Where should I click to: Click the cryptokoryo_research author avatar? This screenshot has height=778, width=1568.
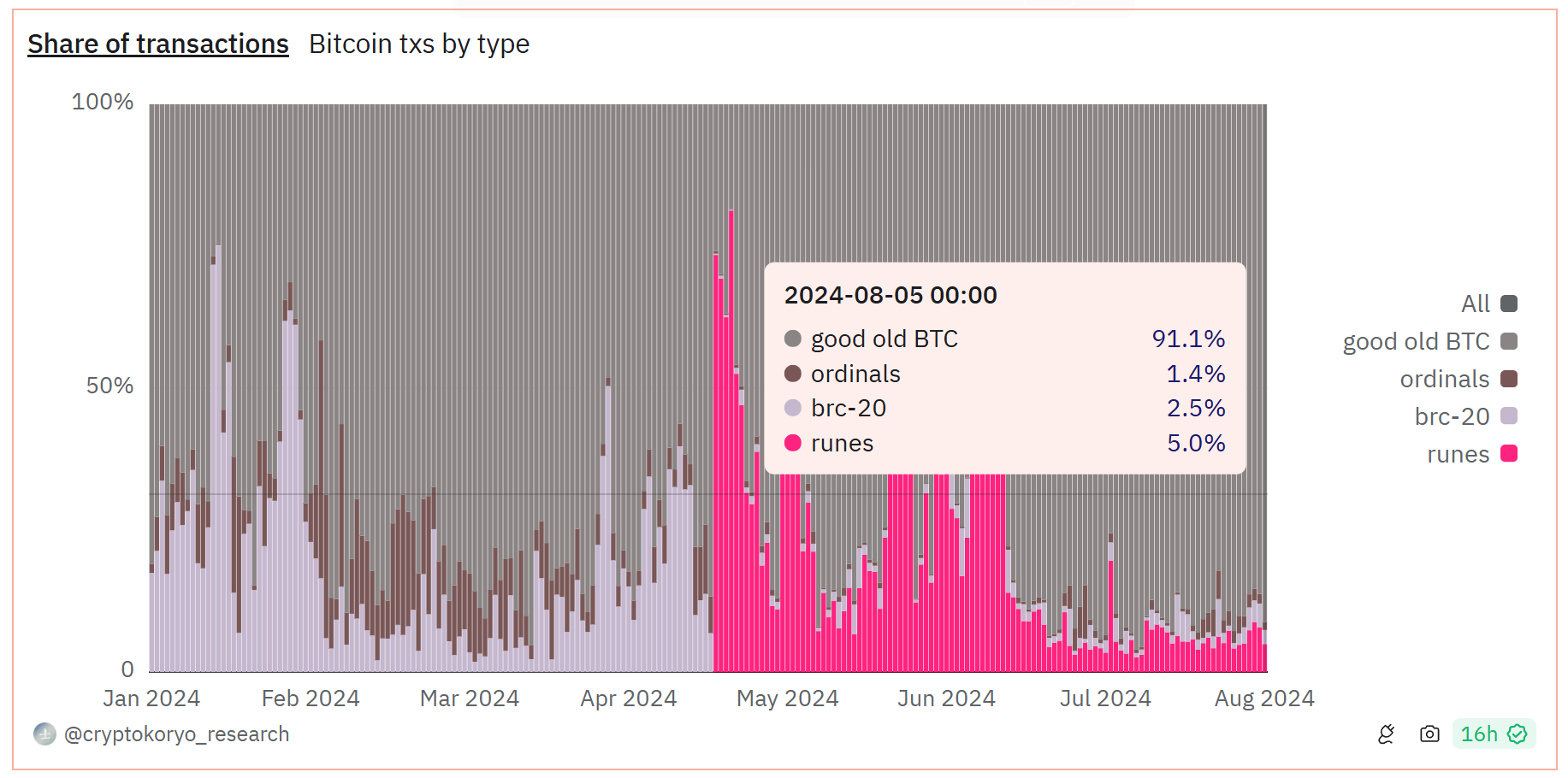pos(44,734)
